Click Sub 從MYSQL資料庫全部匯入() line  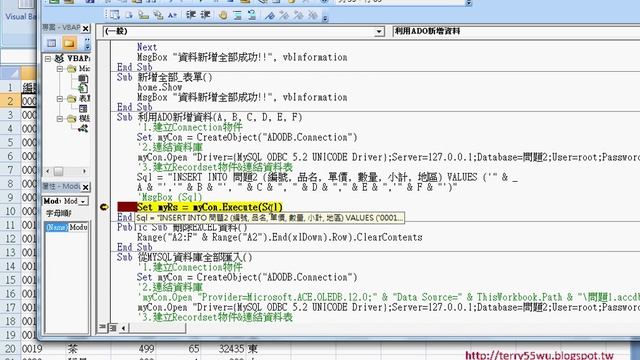coord(184,258)
